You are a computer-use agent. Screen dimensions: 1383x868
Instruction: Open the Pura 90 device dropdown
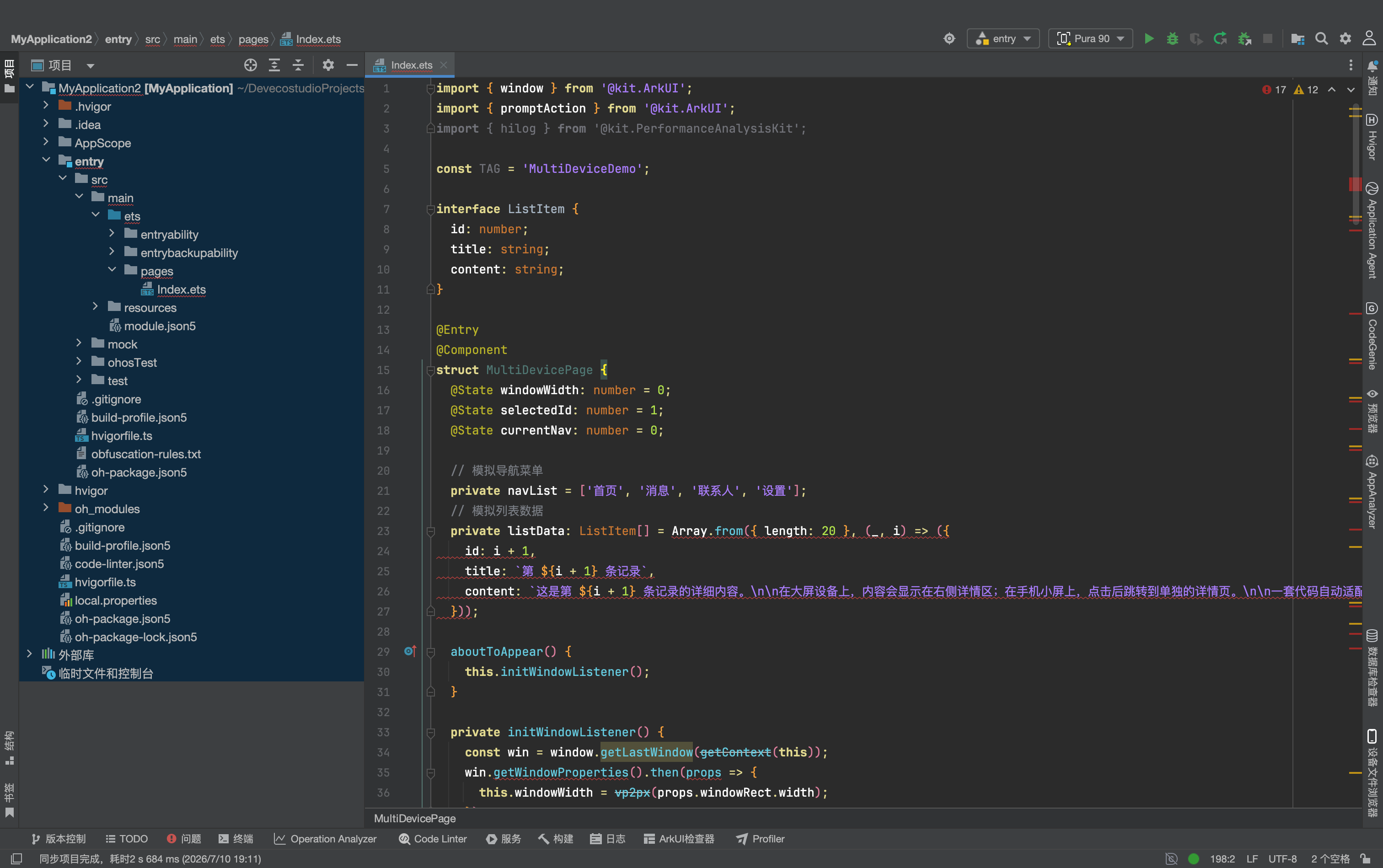click(x=1090, y=38)
